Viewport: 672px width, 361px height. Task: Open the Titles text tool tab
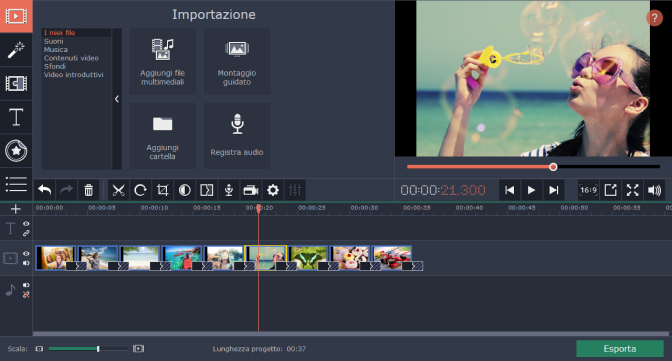pyautogui.click(x=16, y=117)
